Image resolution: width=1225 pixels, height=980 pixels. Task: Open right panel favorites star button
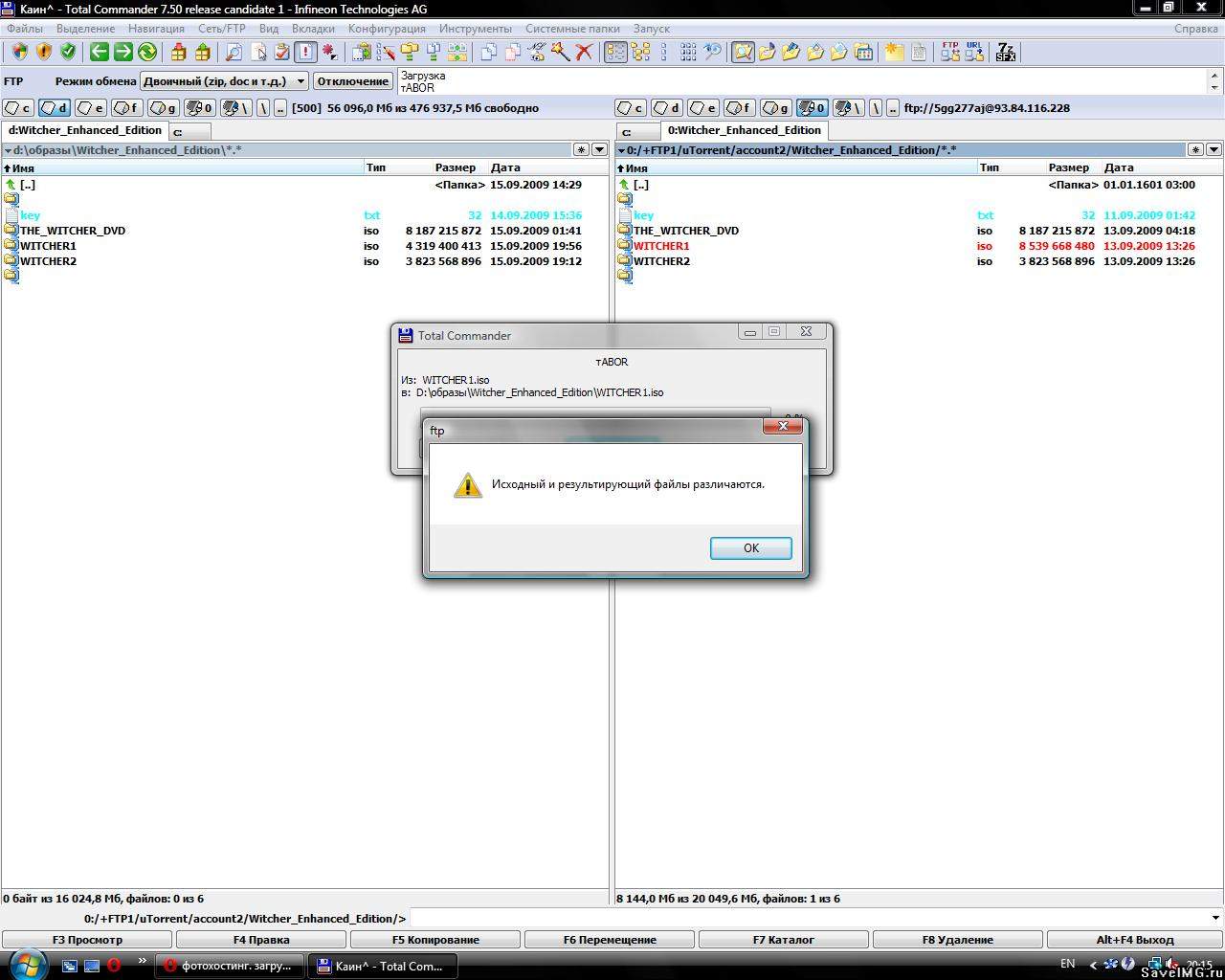(x=1195, y=149)
